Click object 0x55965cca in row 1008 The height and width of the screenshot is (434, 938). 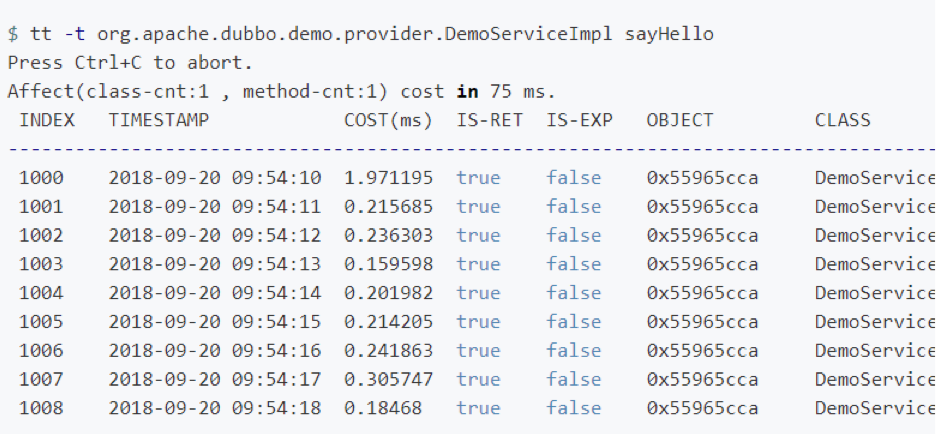tap(702, 409)
